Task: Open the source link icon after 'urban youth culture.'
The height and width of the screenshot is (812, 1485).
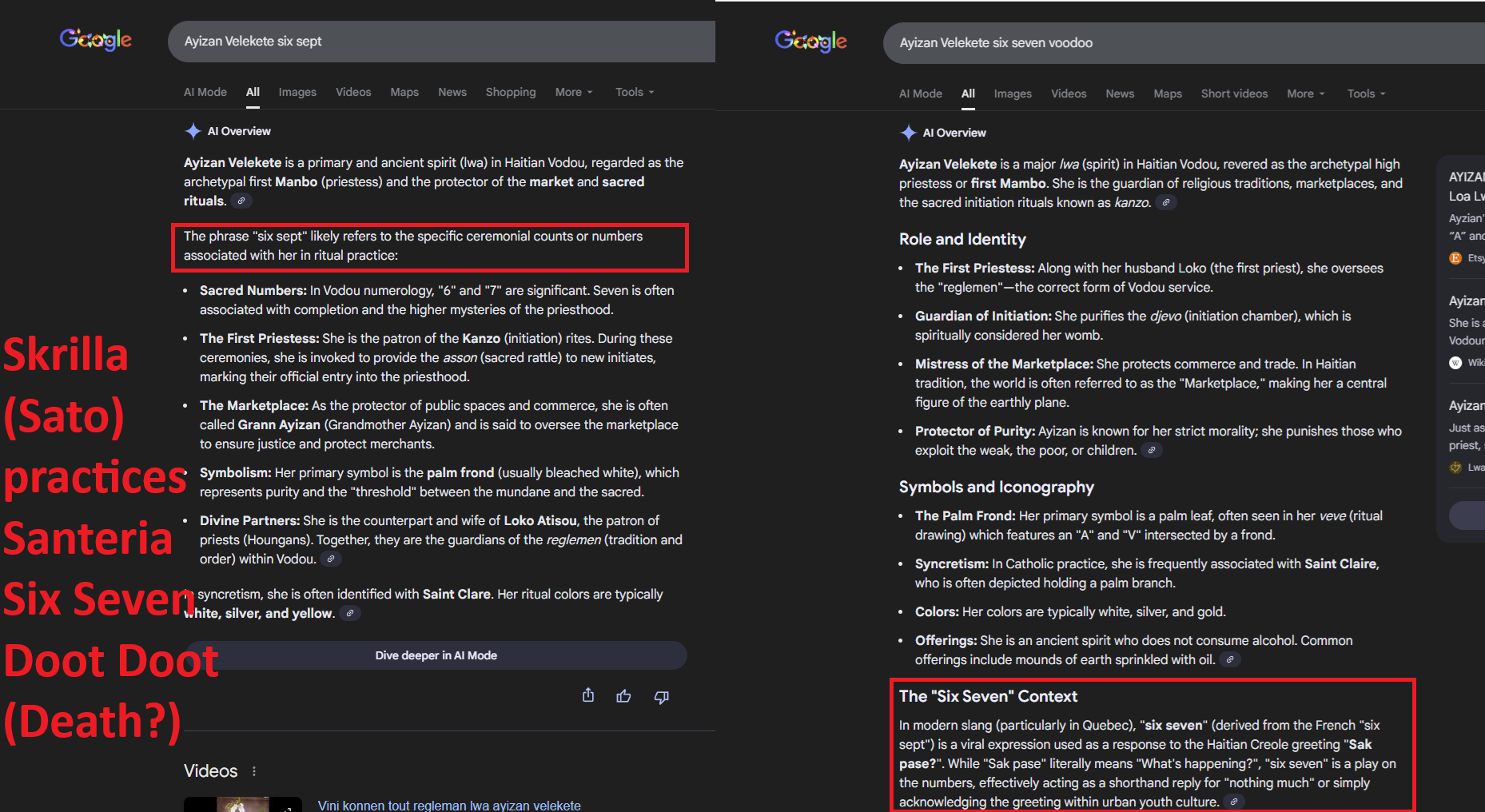Action: (x=1234, y=802)
